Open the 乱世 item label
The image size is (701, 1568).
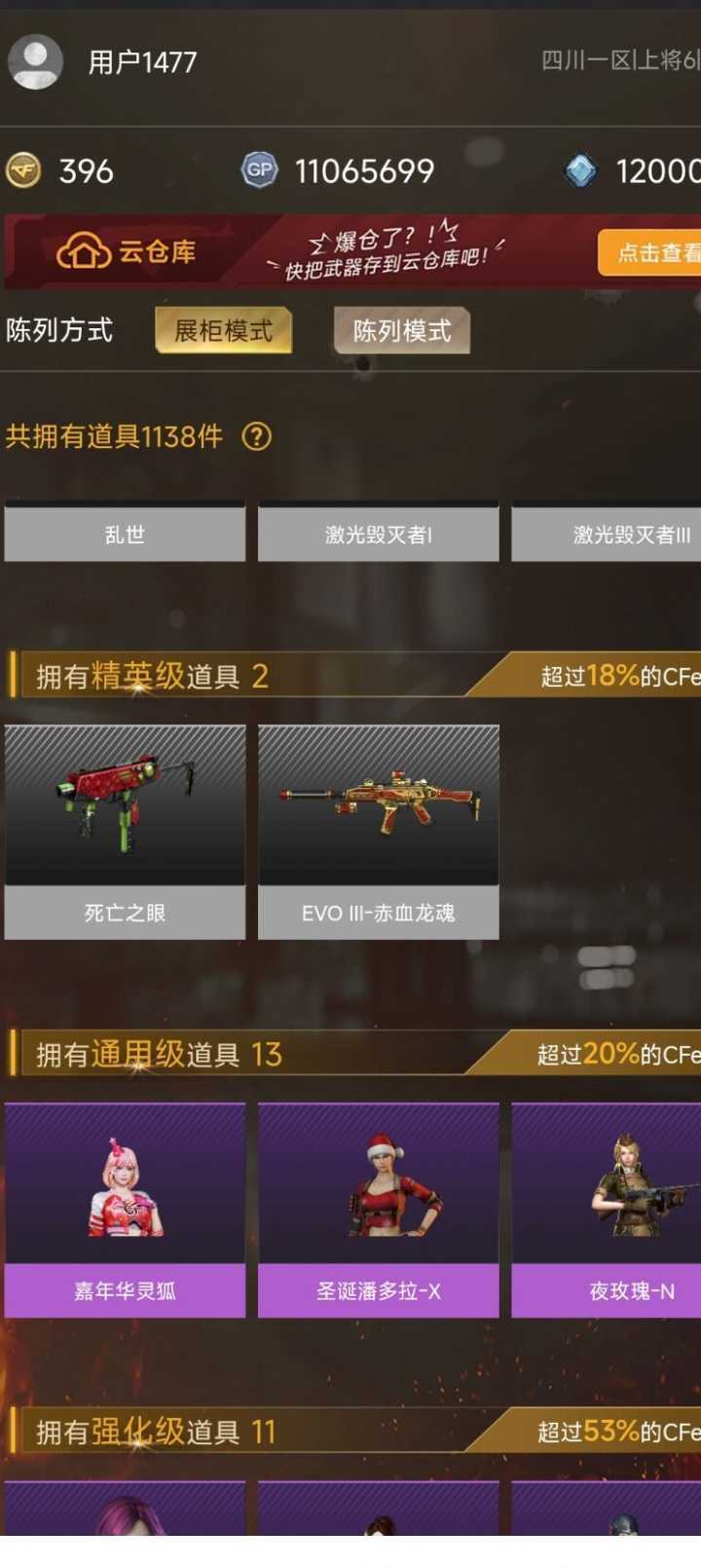coord(125,534)
